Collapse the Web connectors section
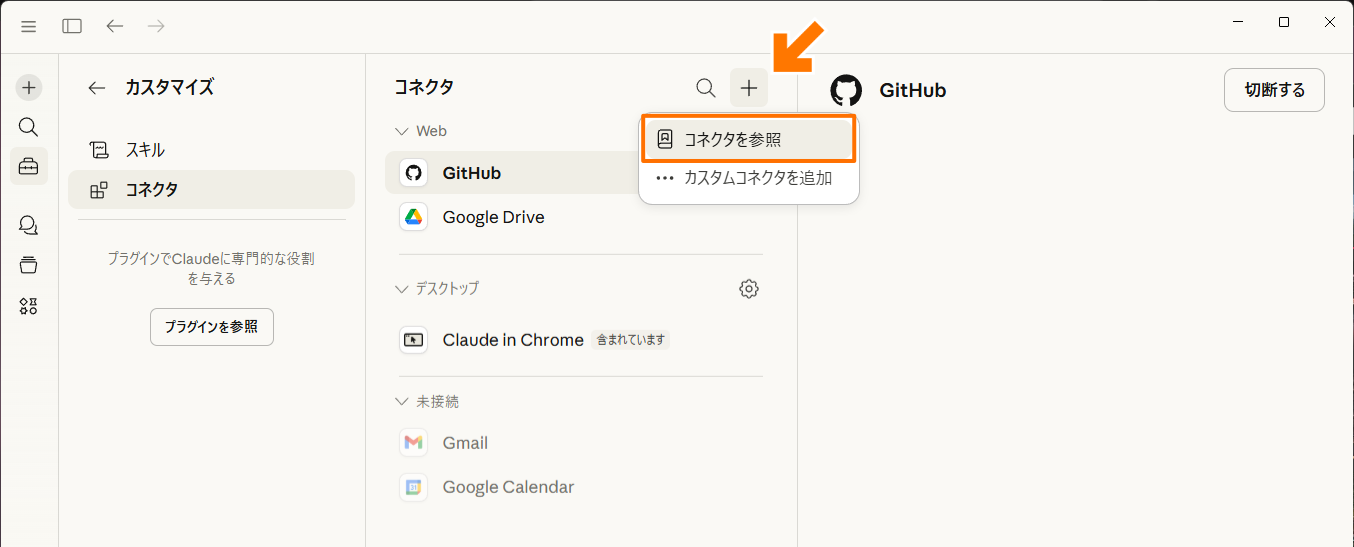1354x547 pixels. click(x=402, y=131)
